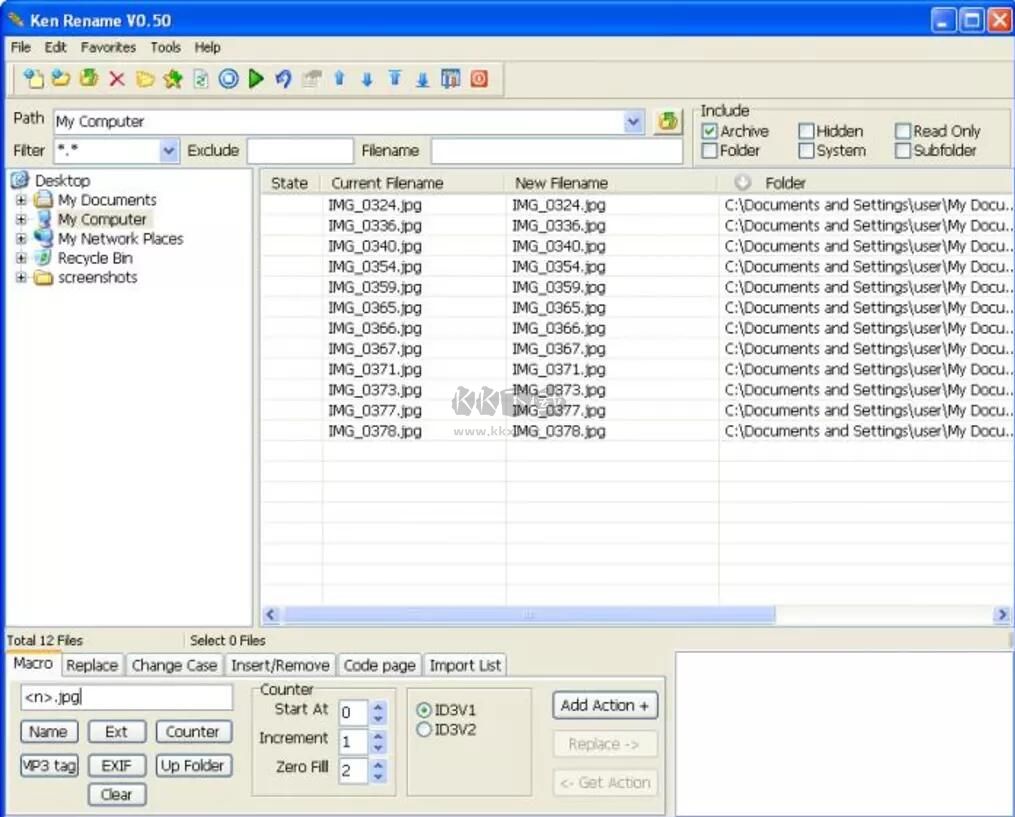The height and width of the screenshot is (817, 1015).
Task: Open the Tools menu
Action: point(165,47)
